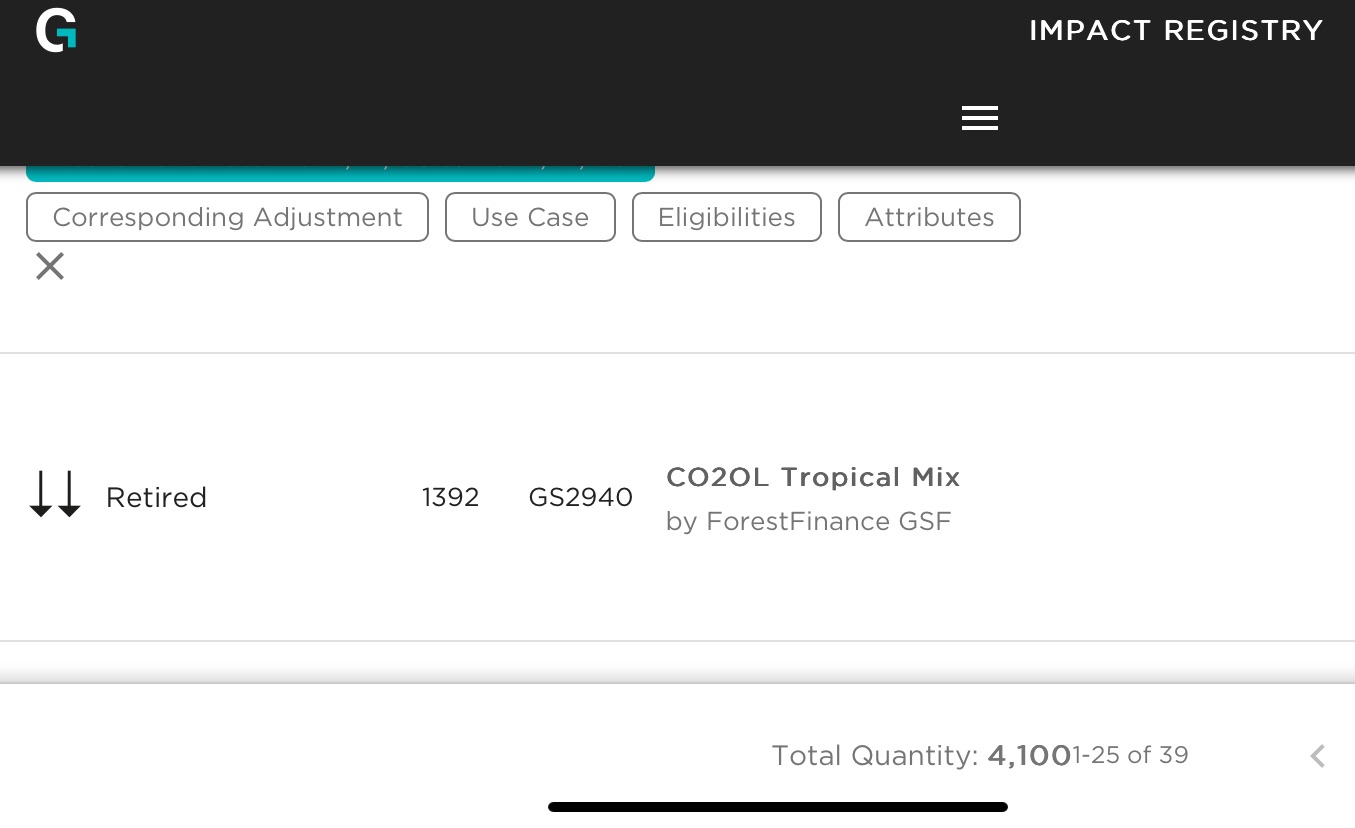Click the double down-arrow Retired icon

tap(55, 496)
